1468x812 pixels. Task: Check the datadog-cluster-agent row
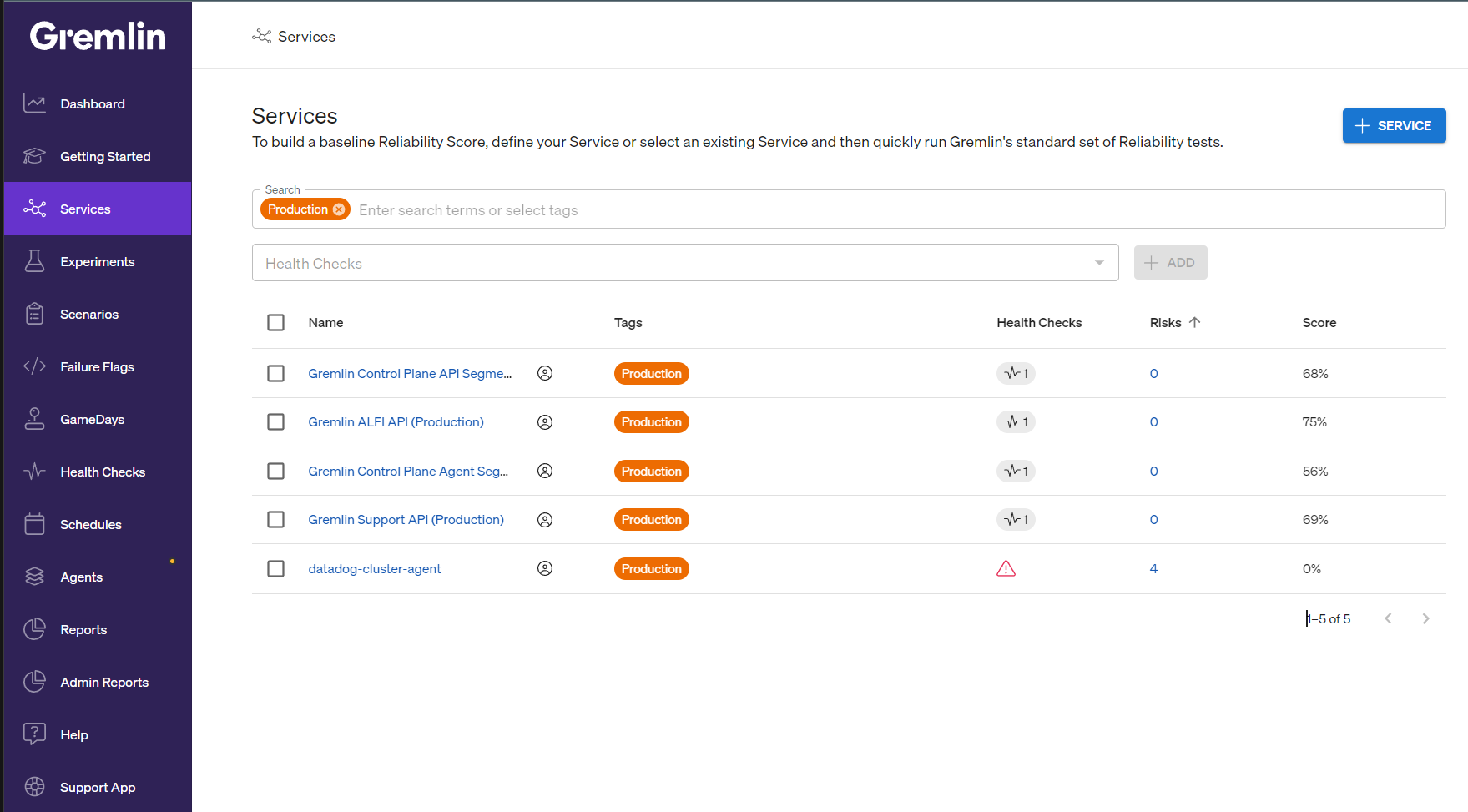pyautogui.click(x=276, y=568)
